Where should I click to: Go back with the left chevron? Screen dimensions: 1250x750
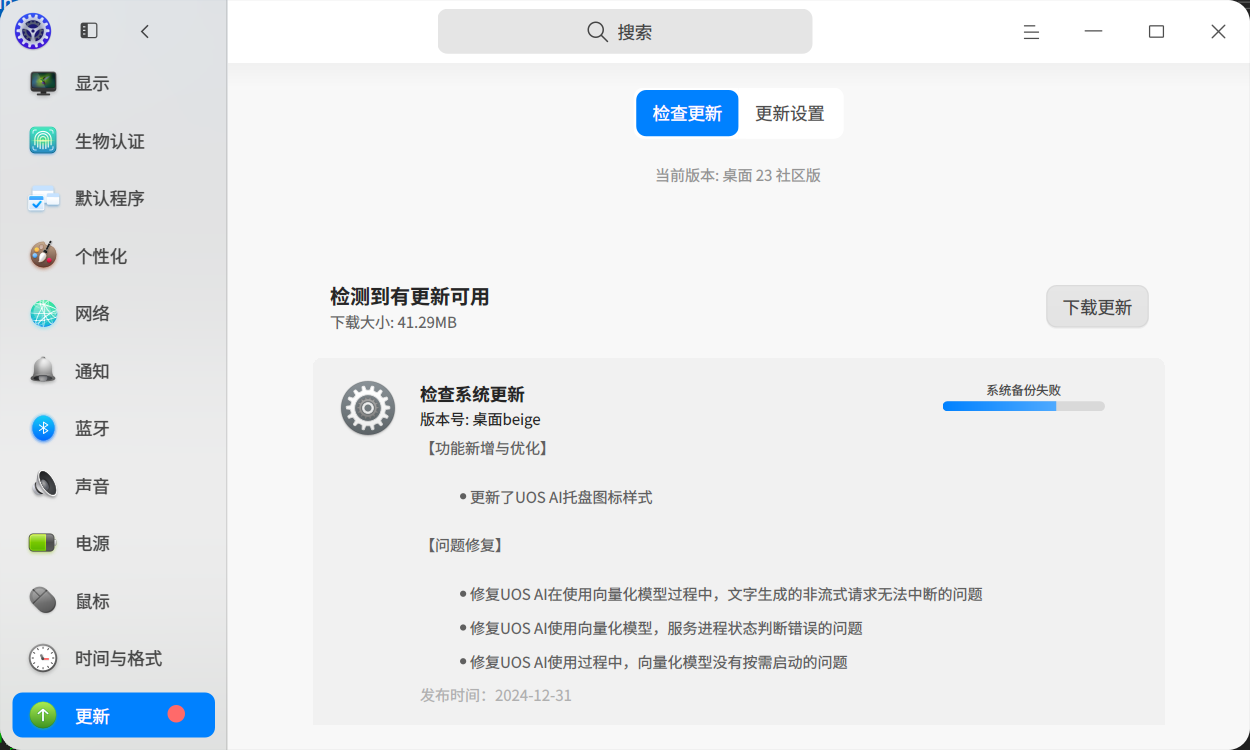click(x=145, y=31)
